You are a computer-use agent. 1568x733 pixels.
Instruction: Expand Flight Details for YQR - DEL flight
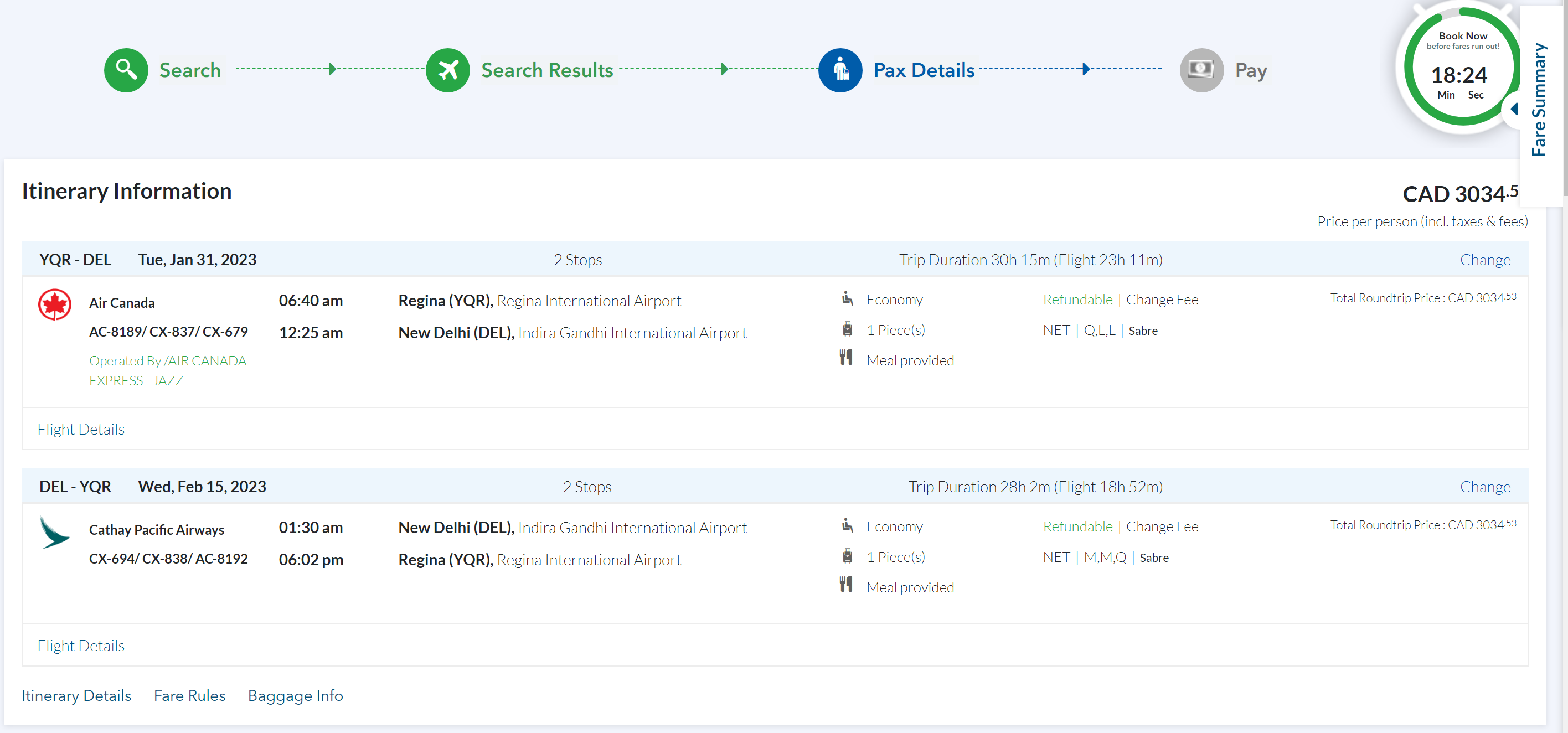tap(81, 429)
